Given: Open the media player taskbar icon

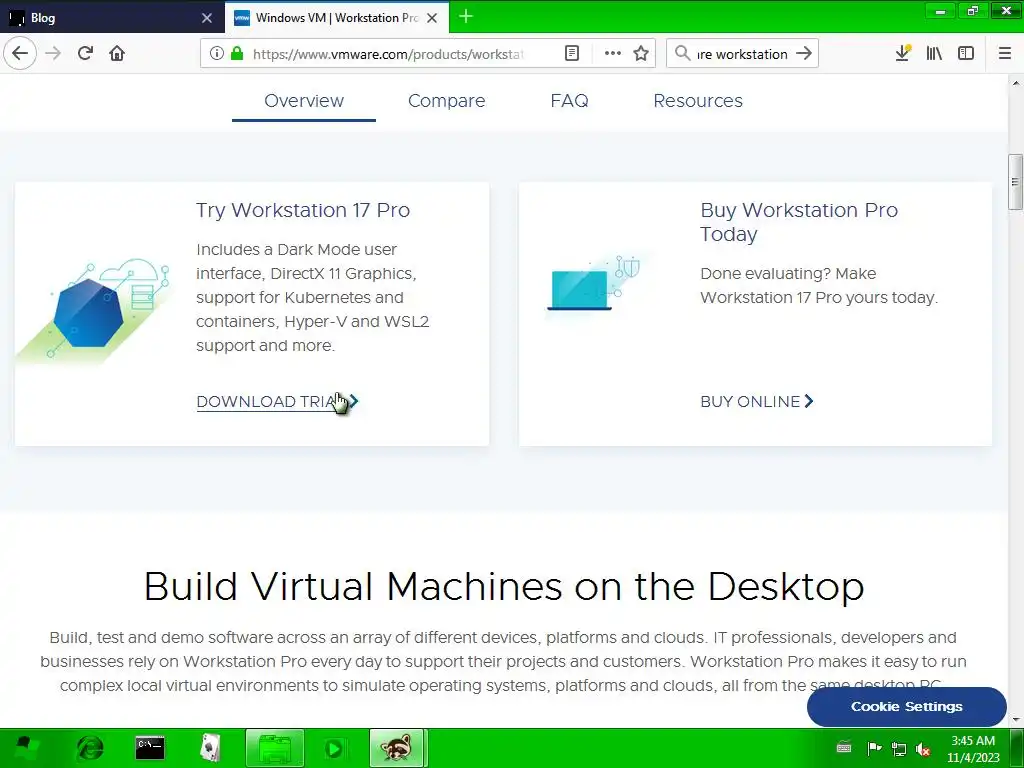Looking at the screenshot, I should click(334, 748).
